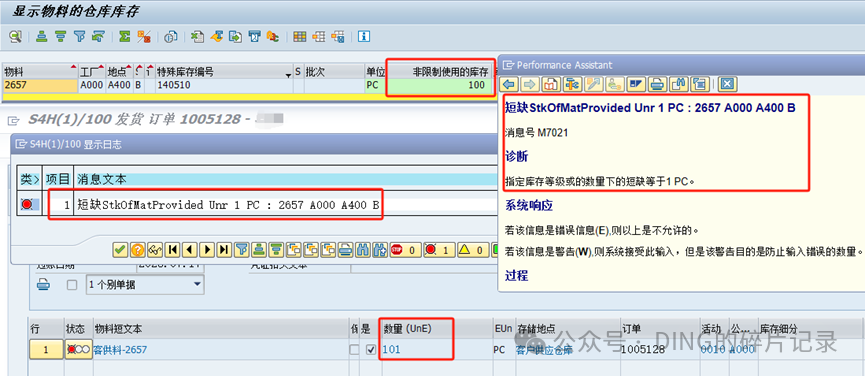Click 非限制使用的库存 column header

(439, 72)
